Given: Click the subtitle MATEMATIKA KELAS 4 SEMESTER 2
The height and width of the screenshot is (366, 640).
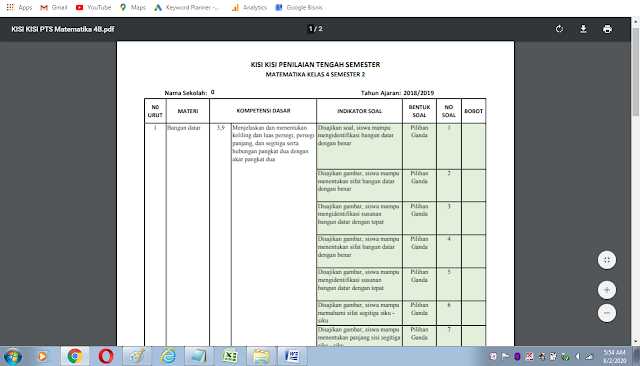Looking at the screenshot, I should pos(315,74).
